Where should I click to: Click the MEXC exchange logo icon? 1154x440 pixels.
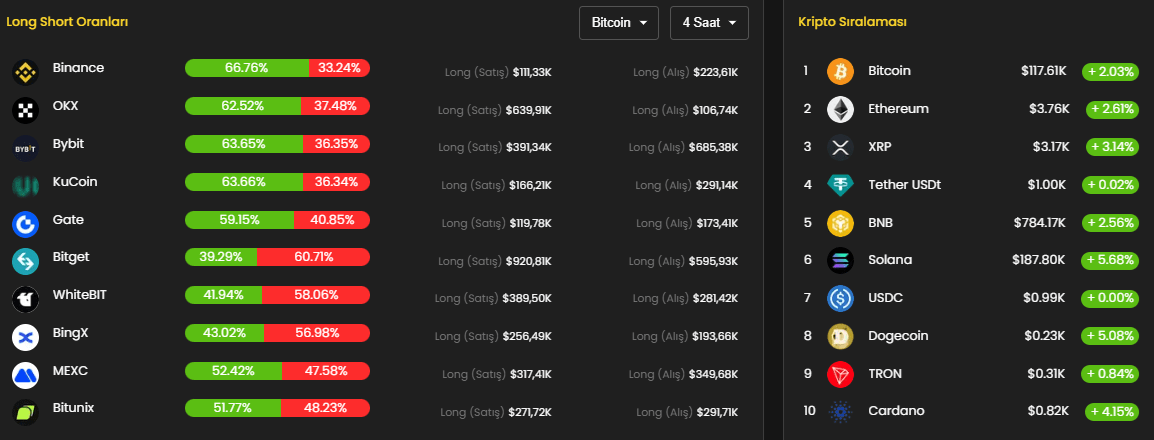[x=25, y=375]
